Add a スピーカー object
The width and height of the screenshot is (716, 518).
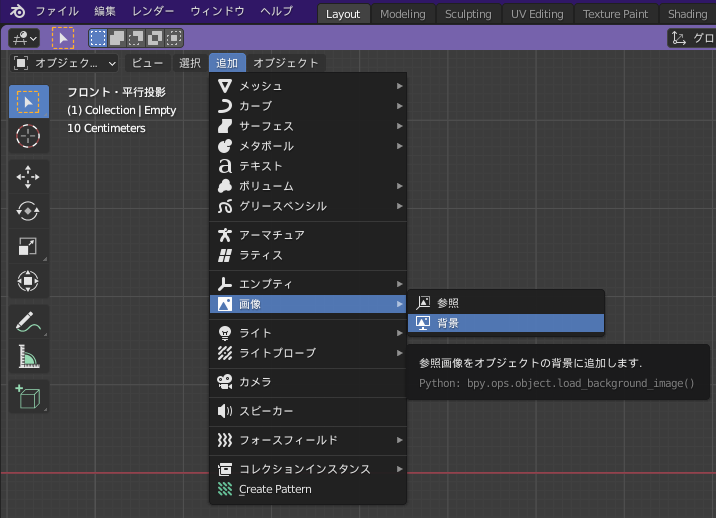click(308, 411)
